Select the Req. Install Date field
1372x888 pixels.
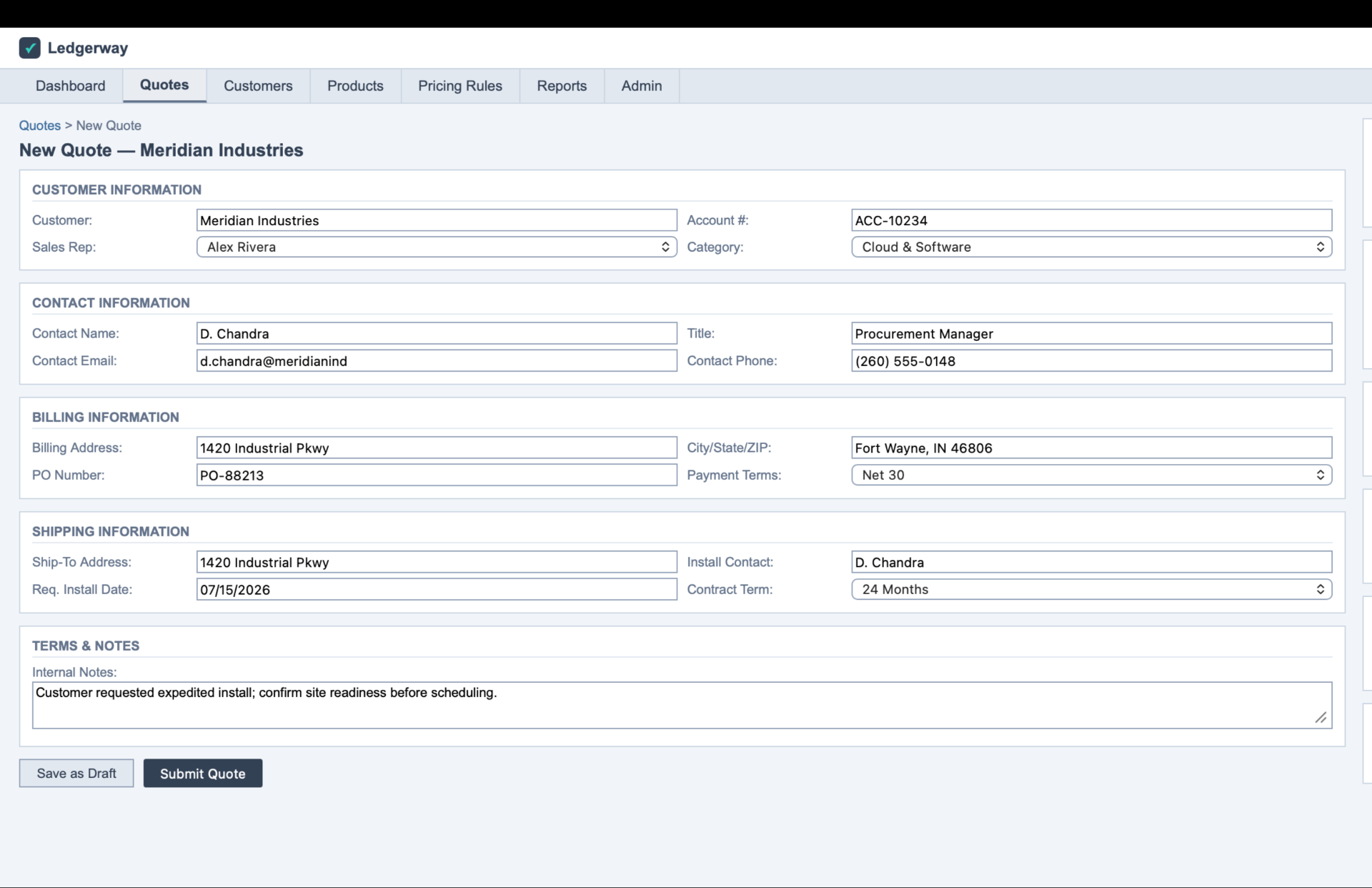[437, 589]
